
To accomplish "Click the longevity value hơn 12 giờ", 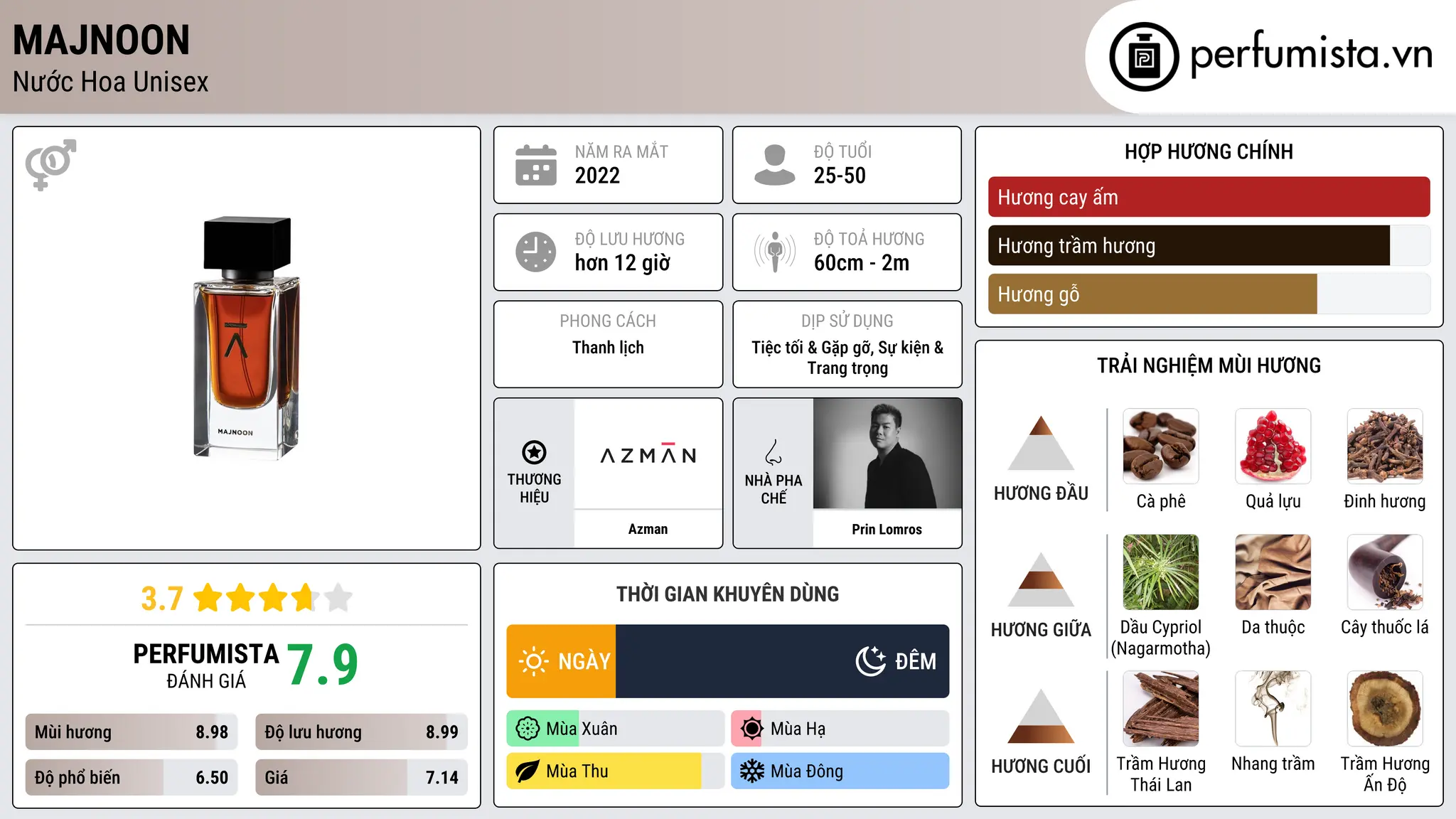I will [x=622, y=263].
